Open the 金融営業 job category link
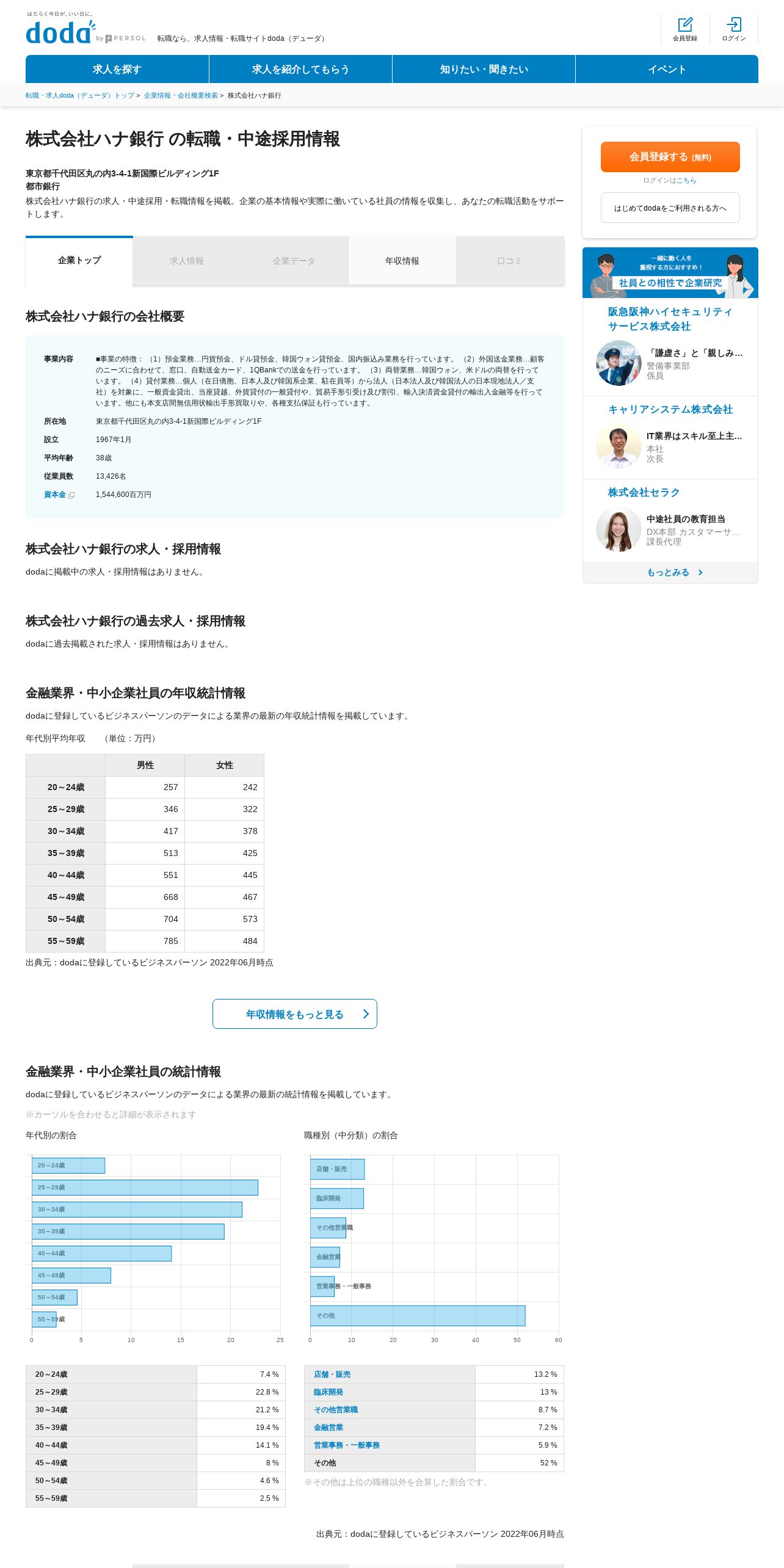The width and height of the screenshot is (784, 1568). pyautogui.click(x=328, y=1427)
